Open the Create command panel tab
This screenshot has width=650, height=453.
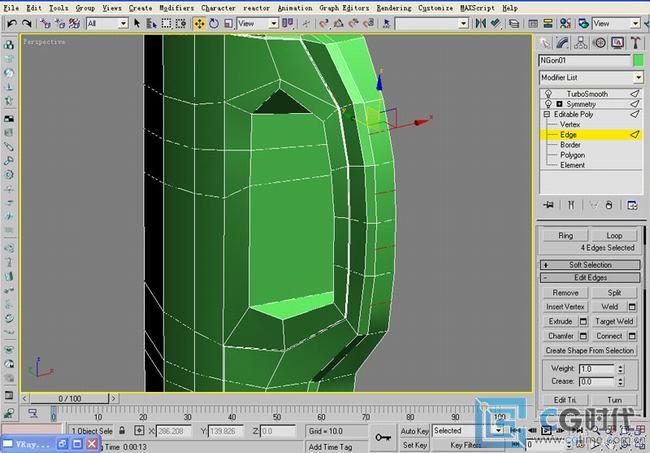point(546,43)
